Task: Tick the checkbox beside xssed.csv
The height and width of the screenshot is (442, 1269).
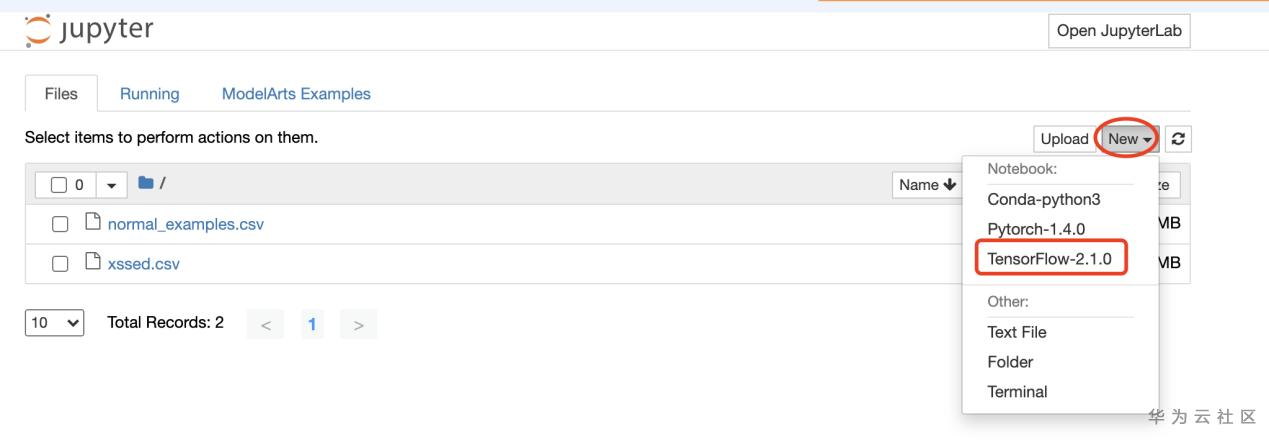Action: (x=60, y=264)
